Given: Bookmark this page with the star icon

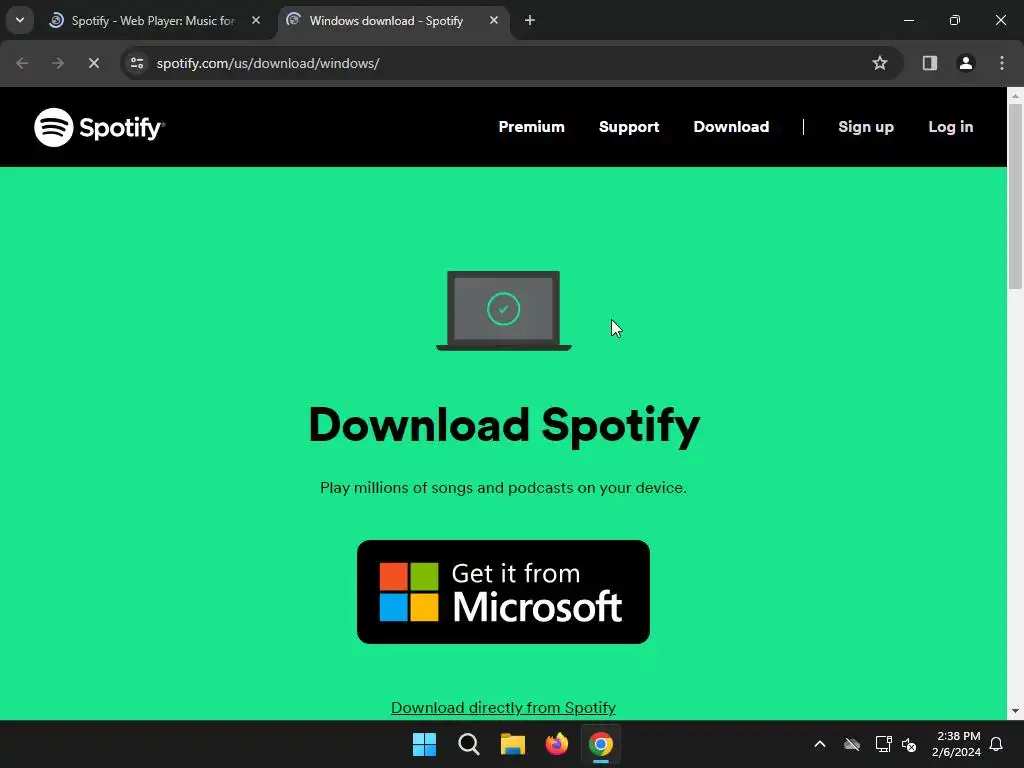Looking at the screenshot, I should 880,63.
